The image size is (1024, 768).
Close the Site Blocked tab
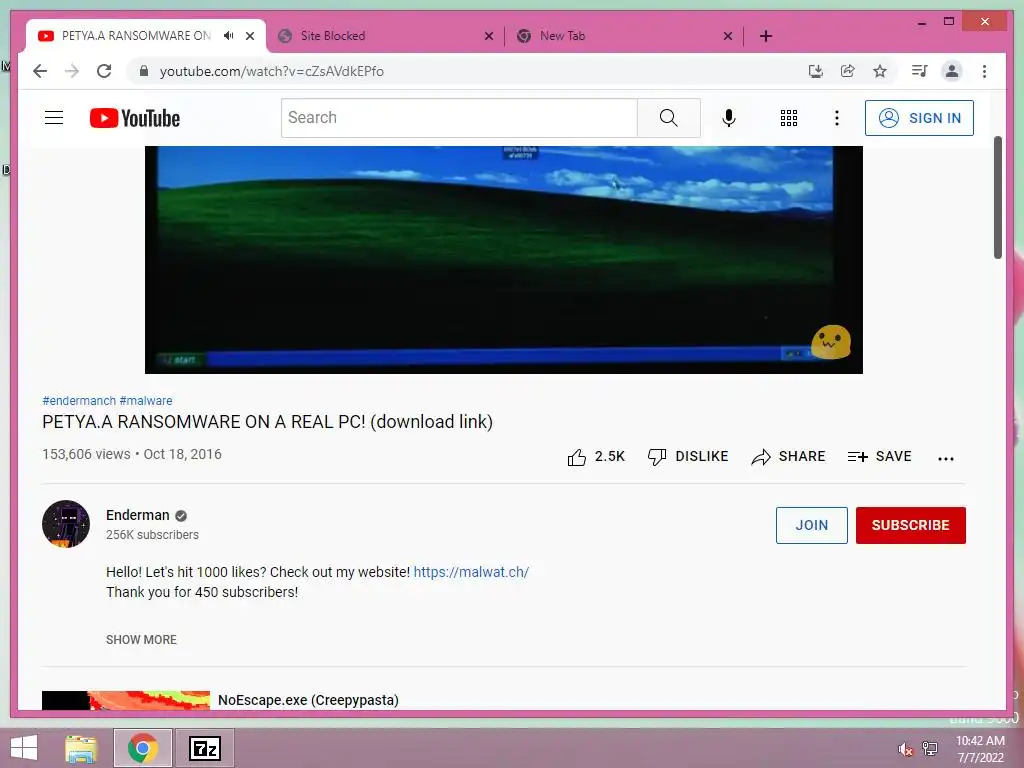click(488, 37)
